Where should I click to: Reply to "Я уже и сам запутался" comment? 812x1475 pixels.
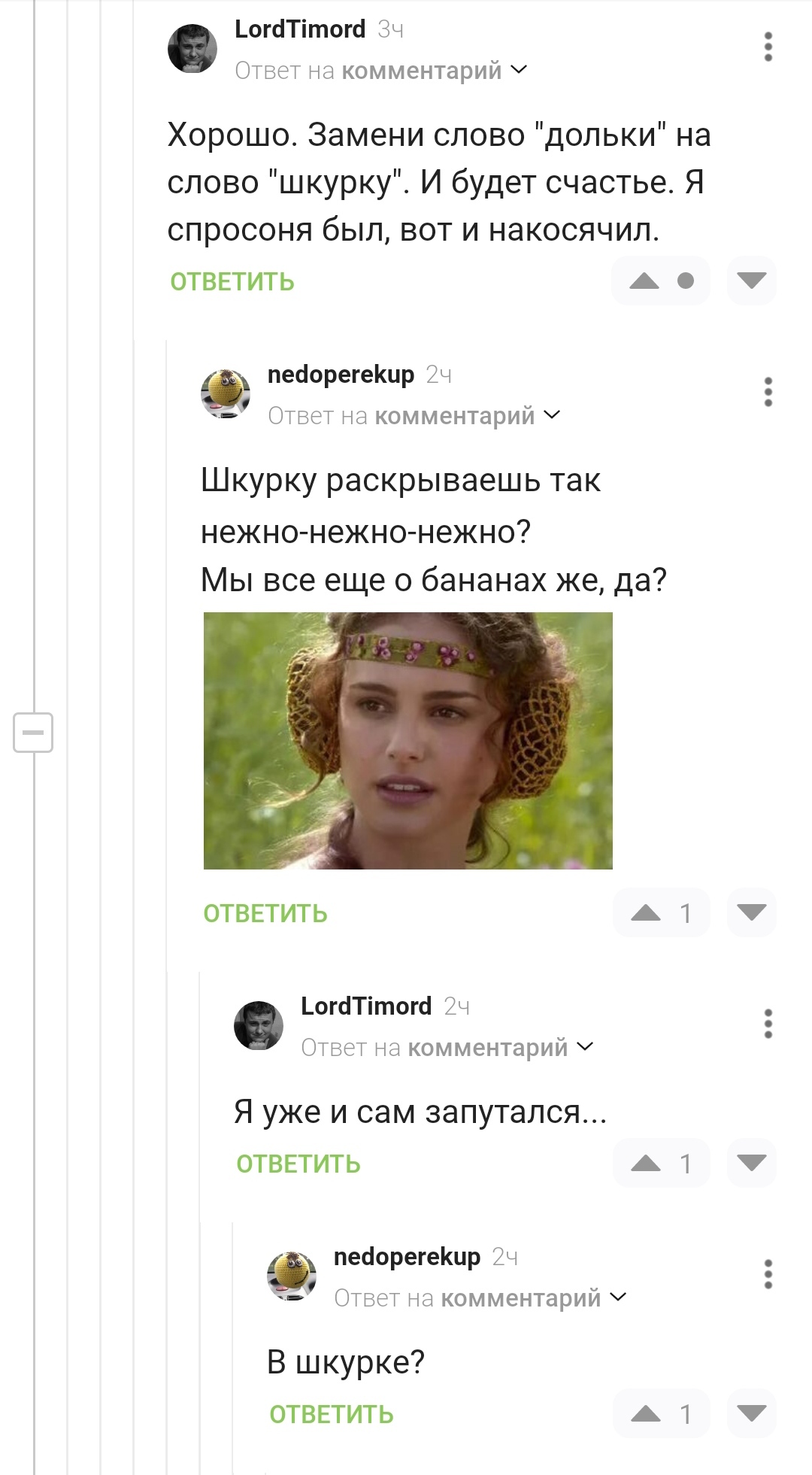coord(298,1164)
